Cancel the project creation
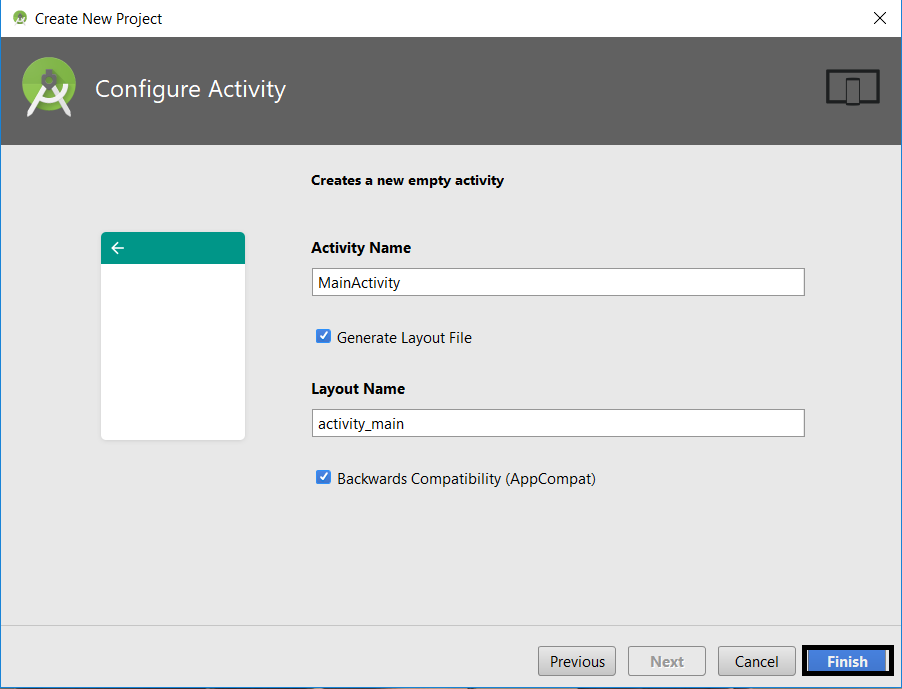Image resolution: width=902 pixels, height=689 pixels. 756,661
